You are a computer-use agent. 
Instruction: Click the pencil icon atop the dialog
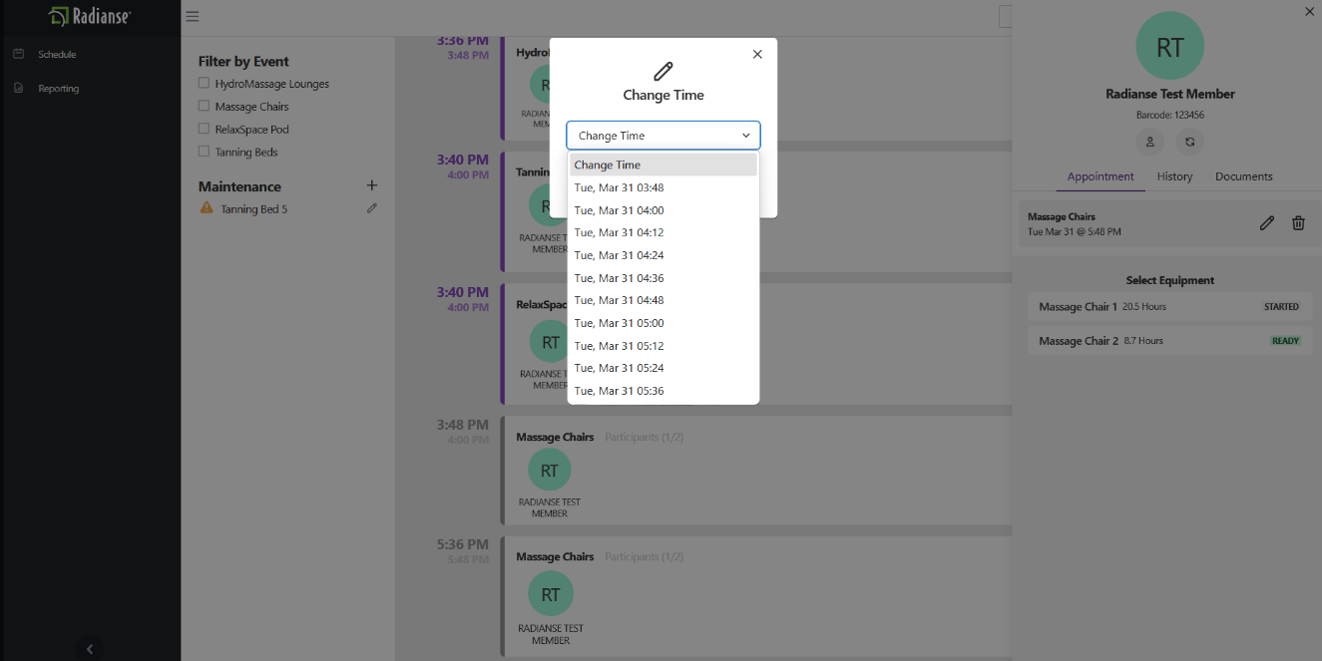click(663, 71)
